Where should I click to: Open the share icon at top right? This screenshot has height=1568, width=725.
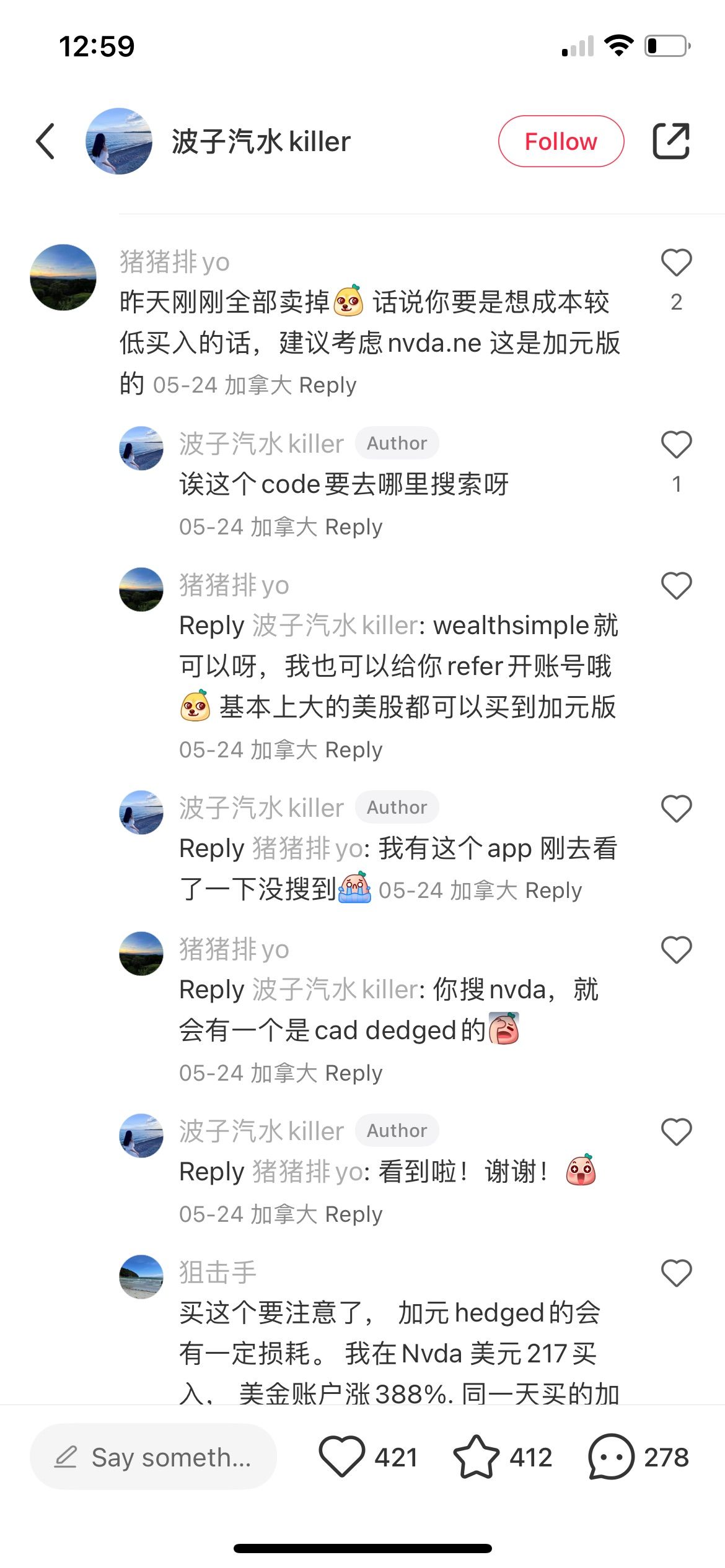point(671,141)
